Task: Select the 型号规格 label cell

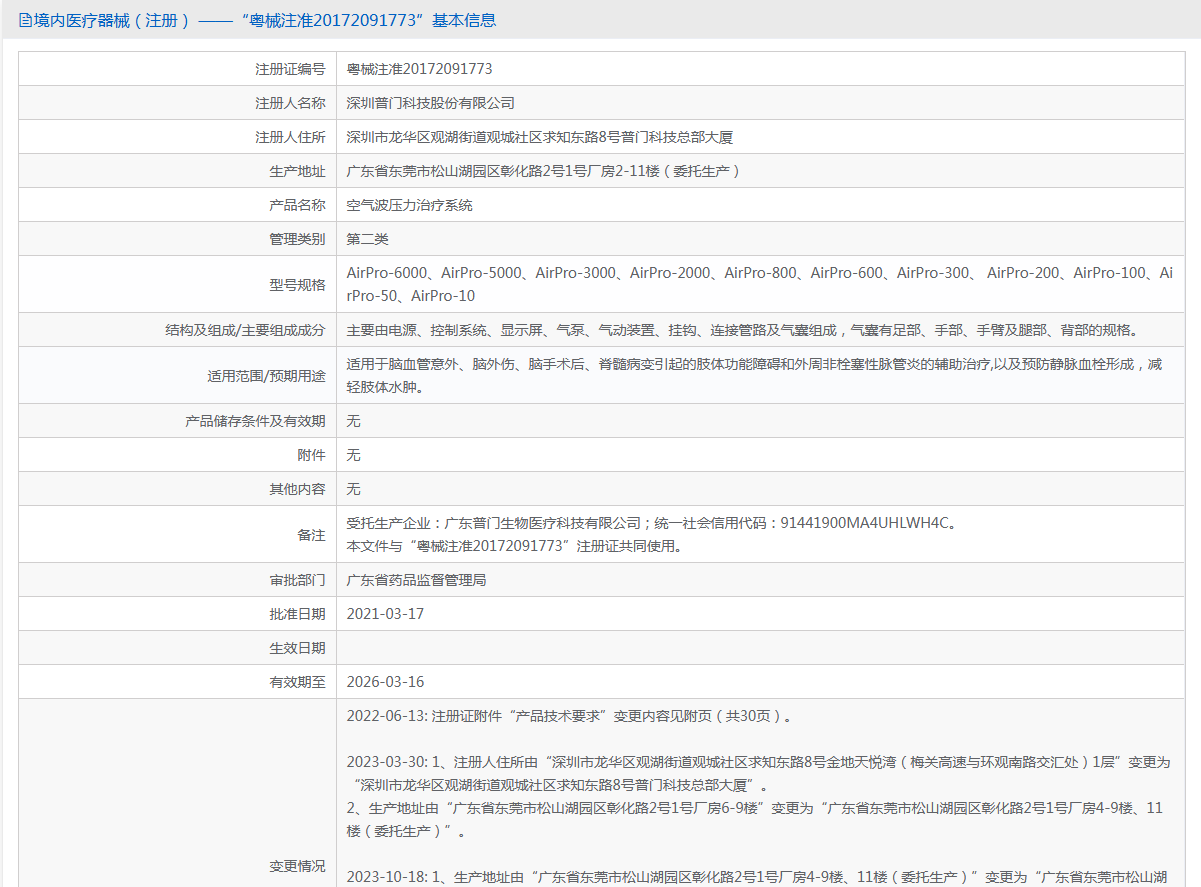Action: pyautogui.click(x=178, y=284)
